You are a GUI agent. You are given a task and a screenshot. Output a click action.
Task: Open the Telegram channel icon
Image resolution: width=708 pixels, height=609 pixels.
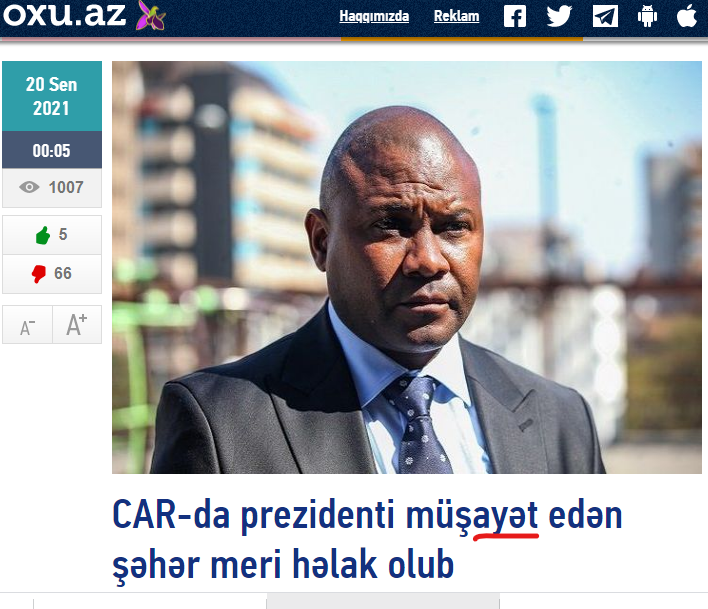(605, 16)
